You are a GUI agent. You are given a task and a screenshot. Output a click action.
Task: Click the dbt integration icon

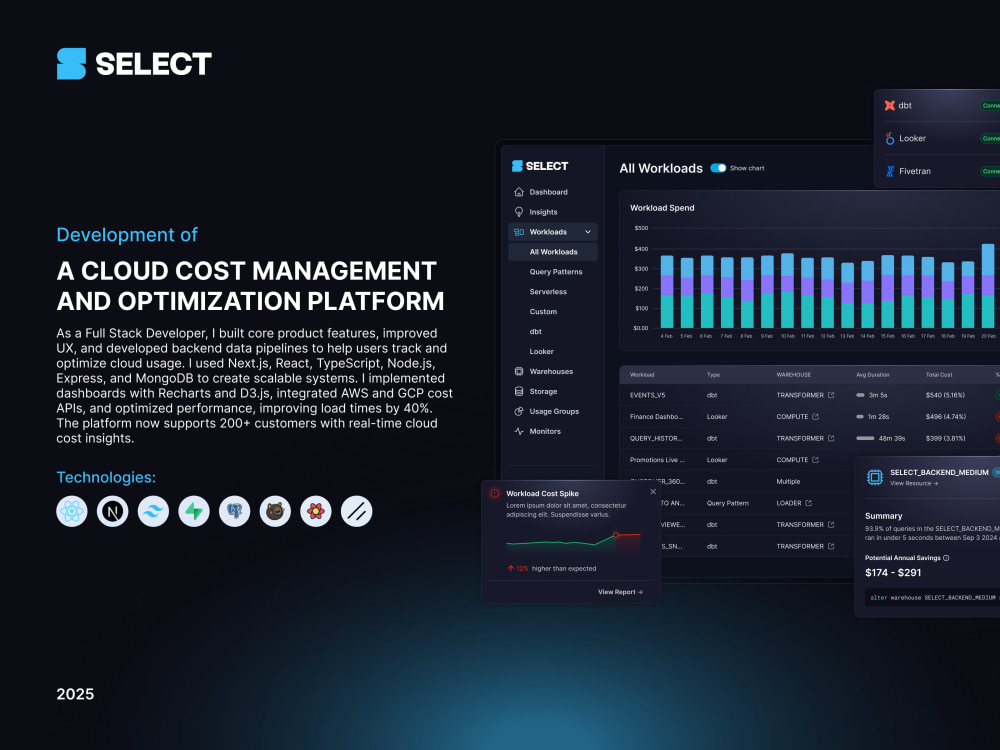(890, 105)
